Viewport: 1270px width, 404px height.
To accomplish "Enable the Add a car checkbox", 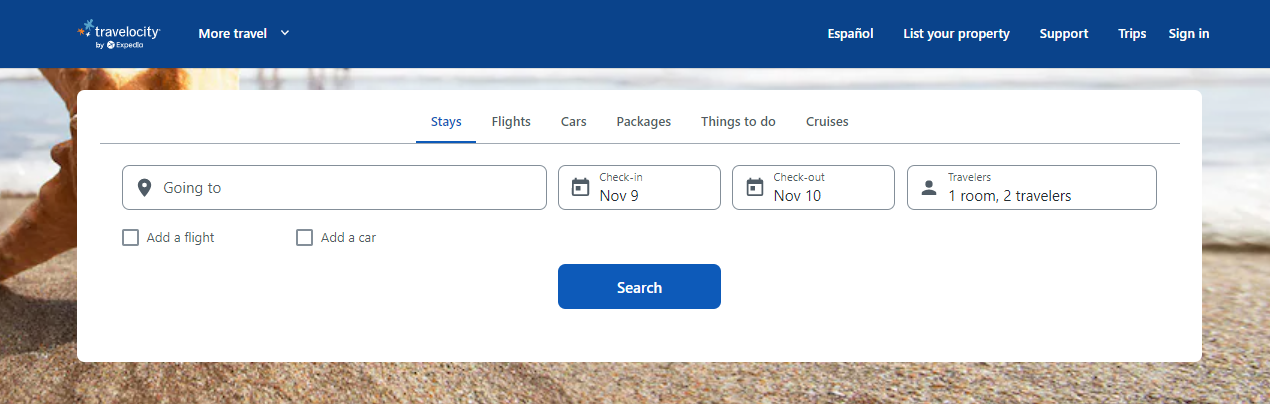I will click(305, 238).
